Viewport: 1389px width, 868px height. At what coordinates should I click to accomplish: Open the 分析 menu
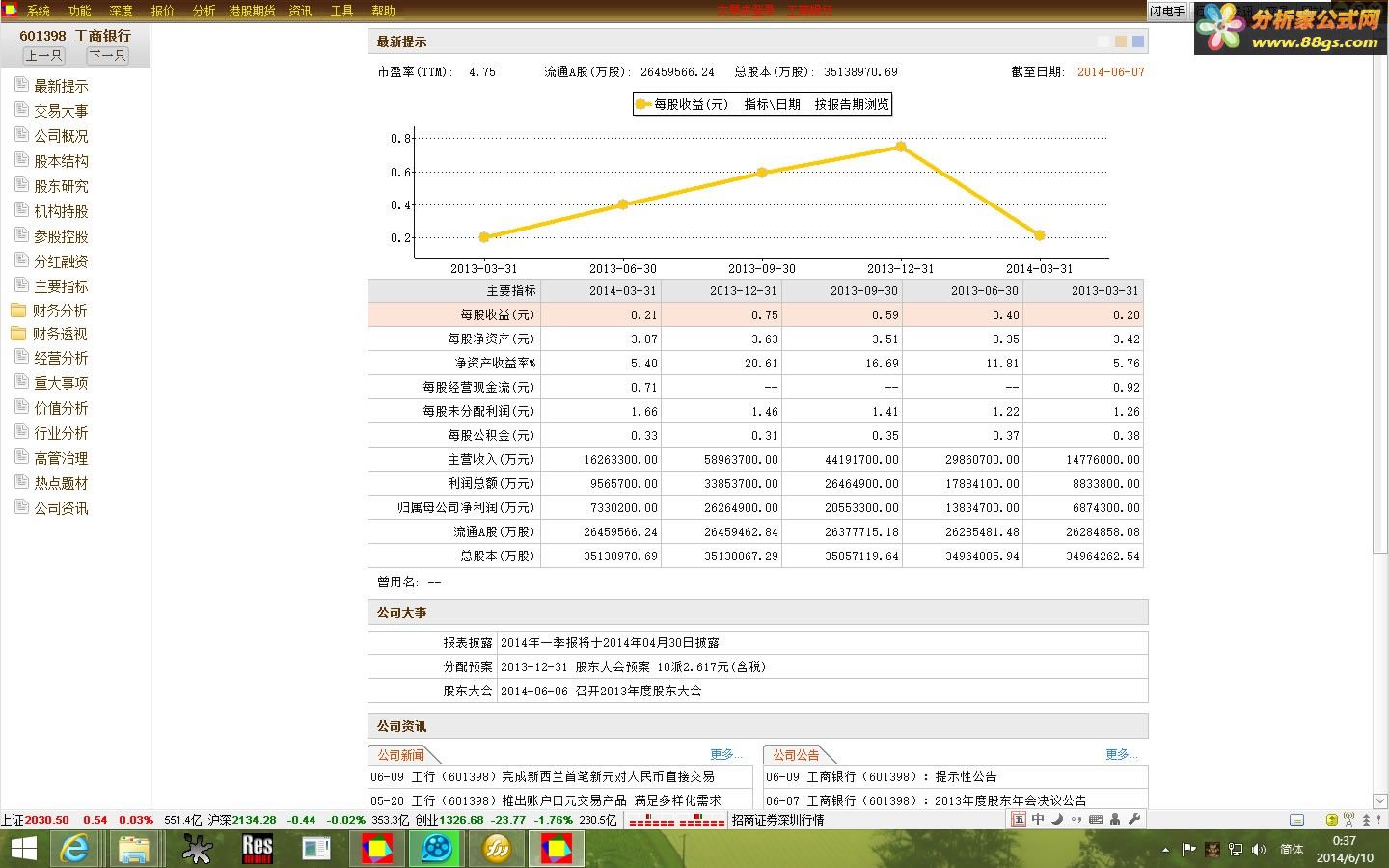(204, 11)
